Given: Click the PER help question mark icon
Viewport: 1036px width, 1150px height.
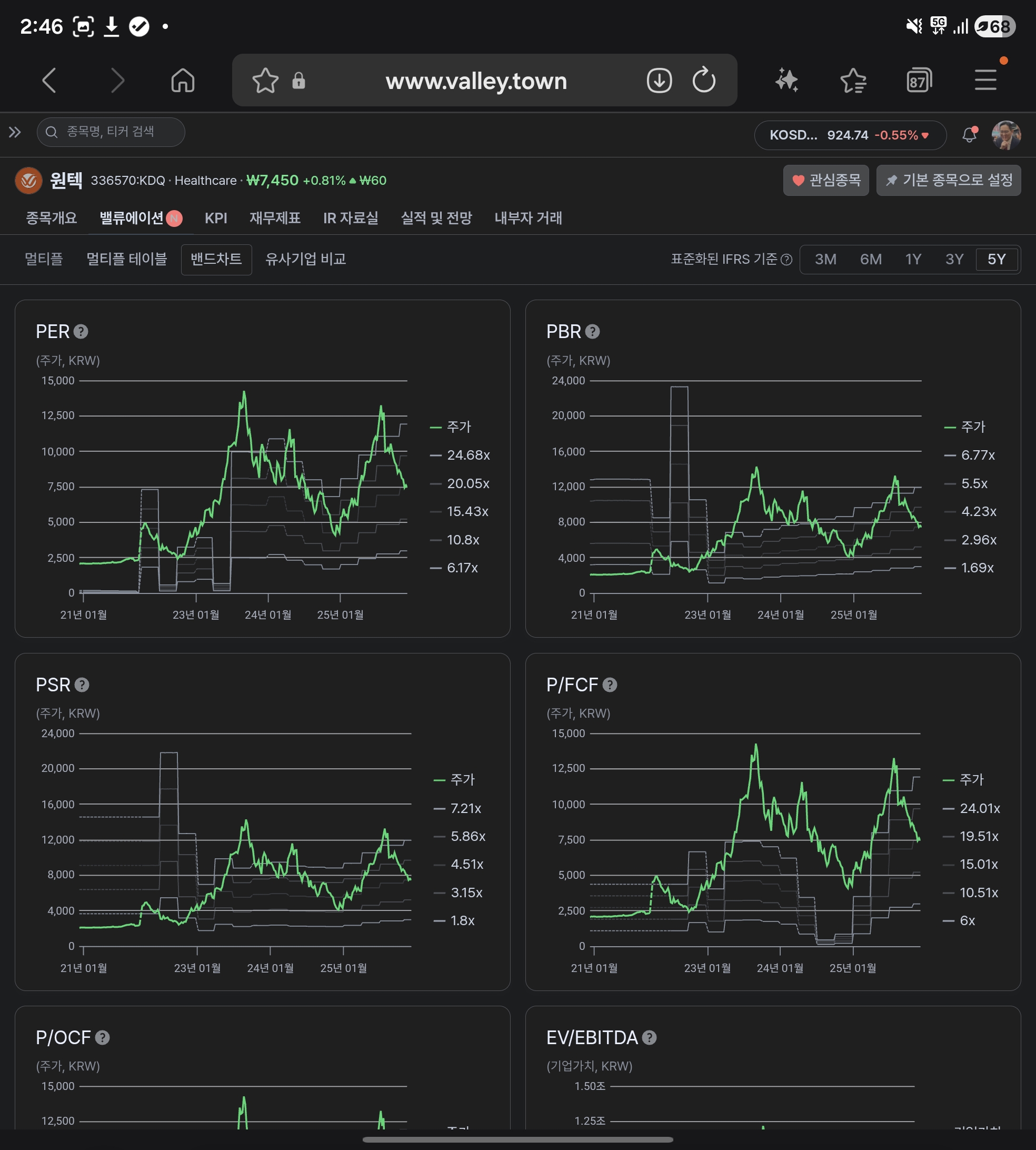Looking at the screenshot, I should click(x=81, y=331).
